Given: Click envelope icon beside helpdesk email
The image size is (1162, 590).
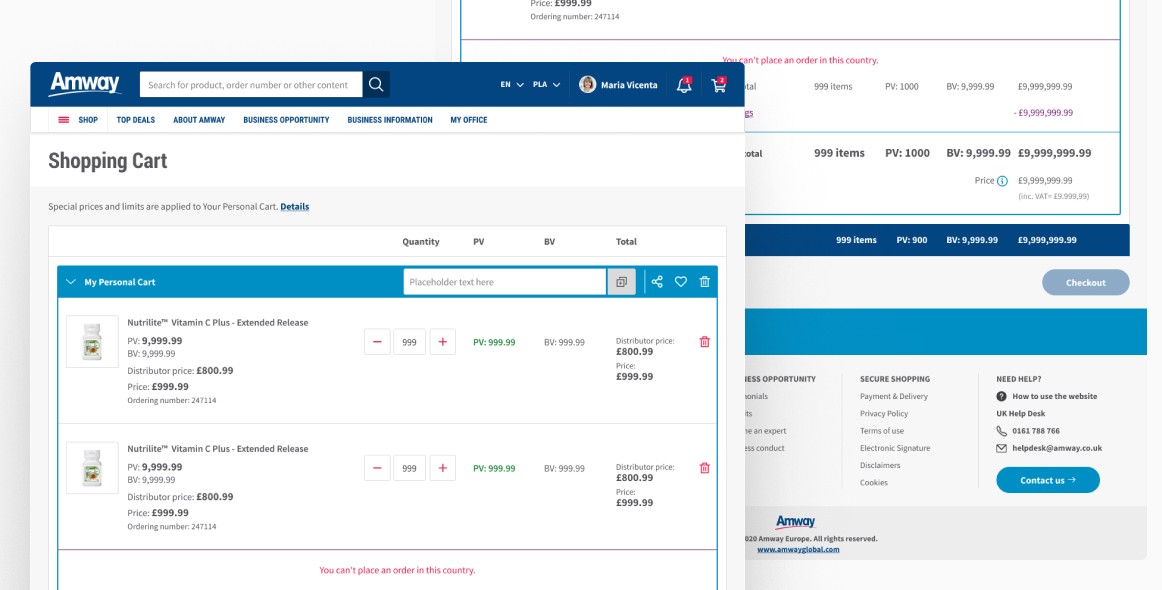Looking at the screenshot, I should (x=1001, y=448).
